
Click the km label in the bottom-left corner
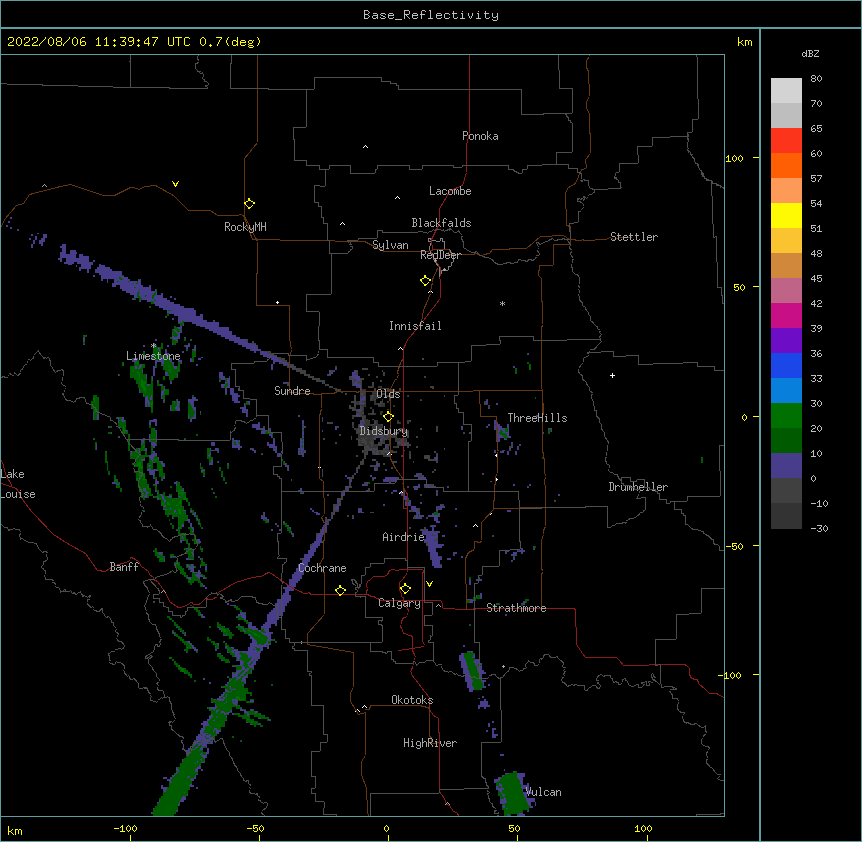(15, 830)
